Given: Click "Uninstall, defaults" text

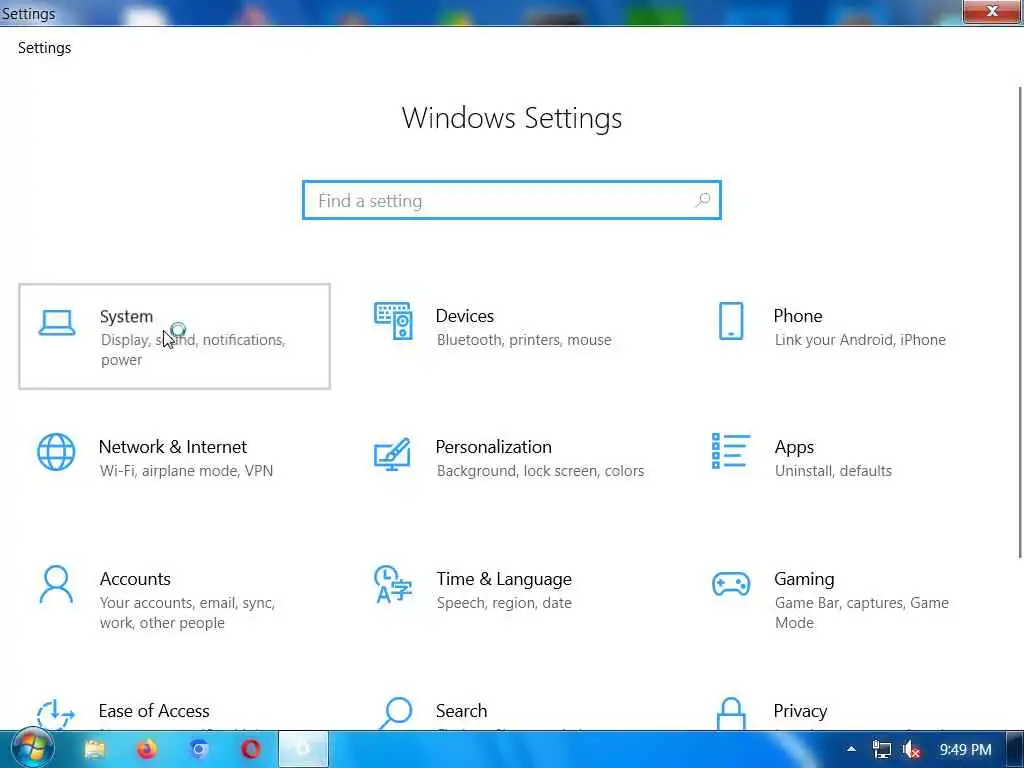Looking at the screenshot, I should pos(833,470).
